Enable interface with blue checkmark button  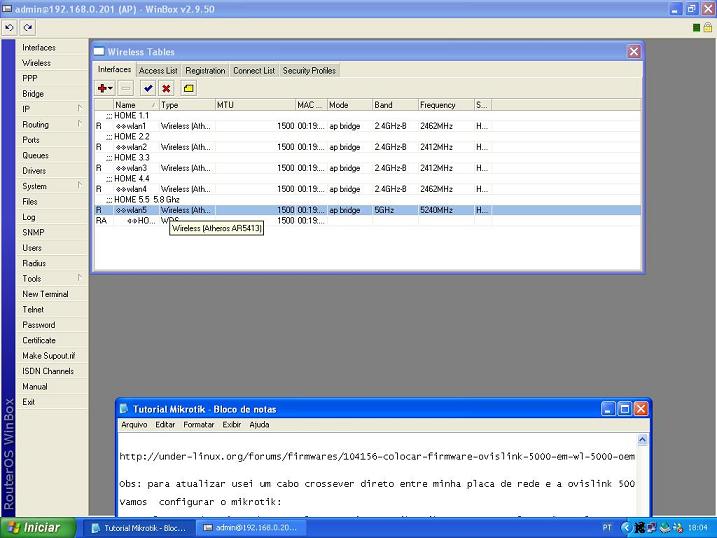coord(148,88)
